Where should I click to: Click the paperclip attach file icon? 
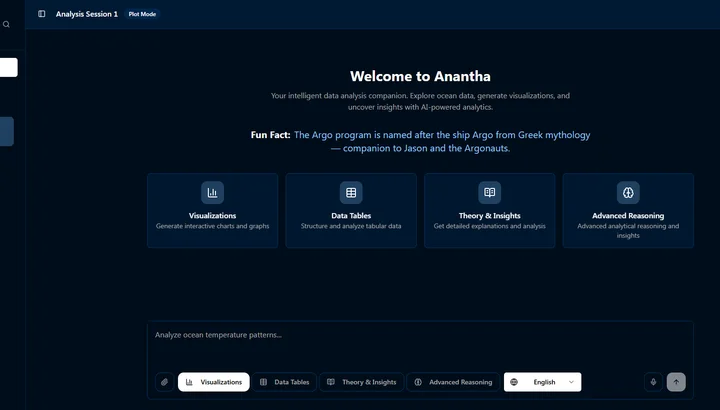[x=164, y=382]
